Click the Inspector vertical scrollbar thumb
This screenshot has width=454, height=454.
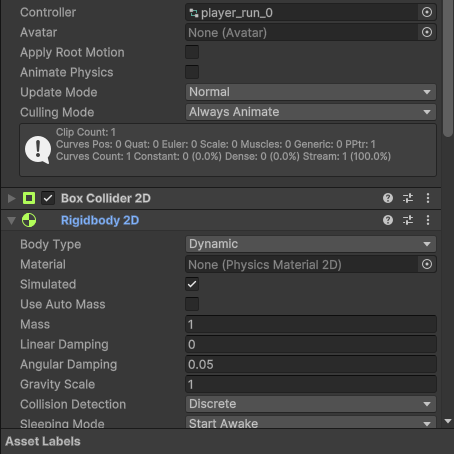click(448, 68)
